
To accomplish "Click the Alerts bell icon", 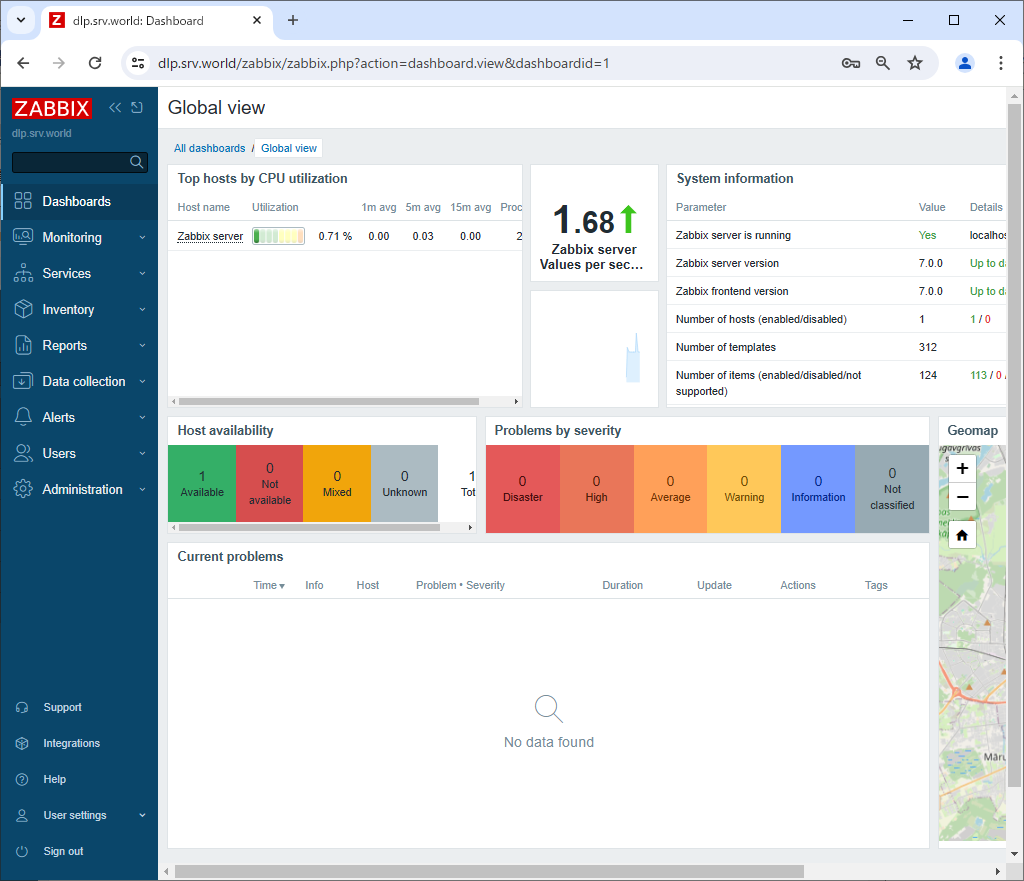I will tap(23, 417).
